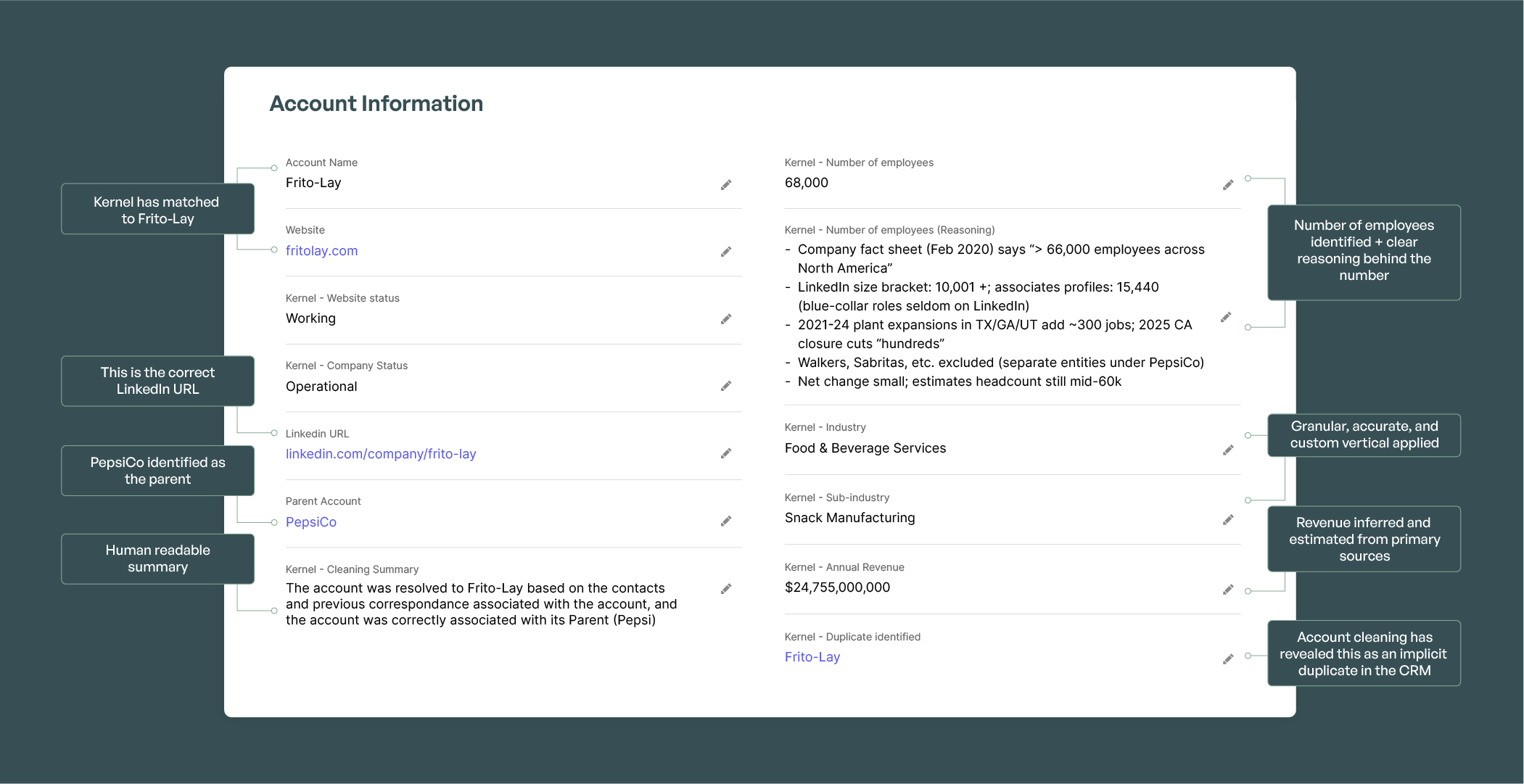Screen dimensions: 1524x784
Task: Click the Snack Manufacturing value
Action: coord(850,518)
